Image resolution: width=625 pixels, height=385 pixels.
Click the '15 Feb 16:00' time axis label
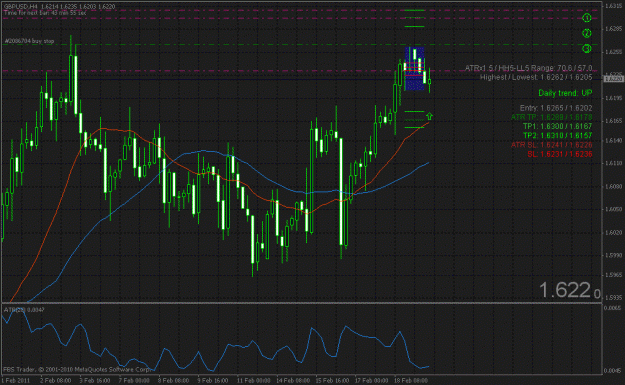click(332, 381)
